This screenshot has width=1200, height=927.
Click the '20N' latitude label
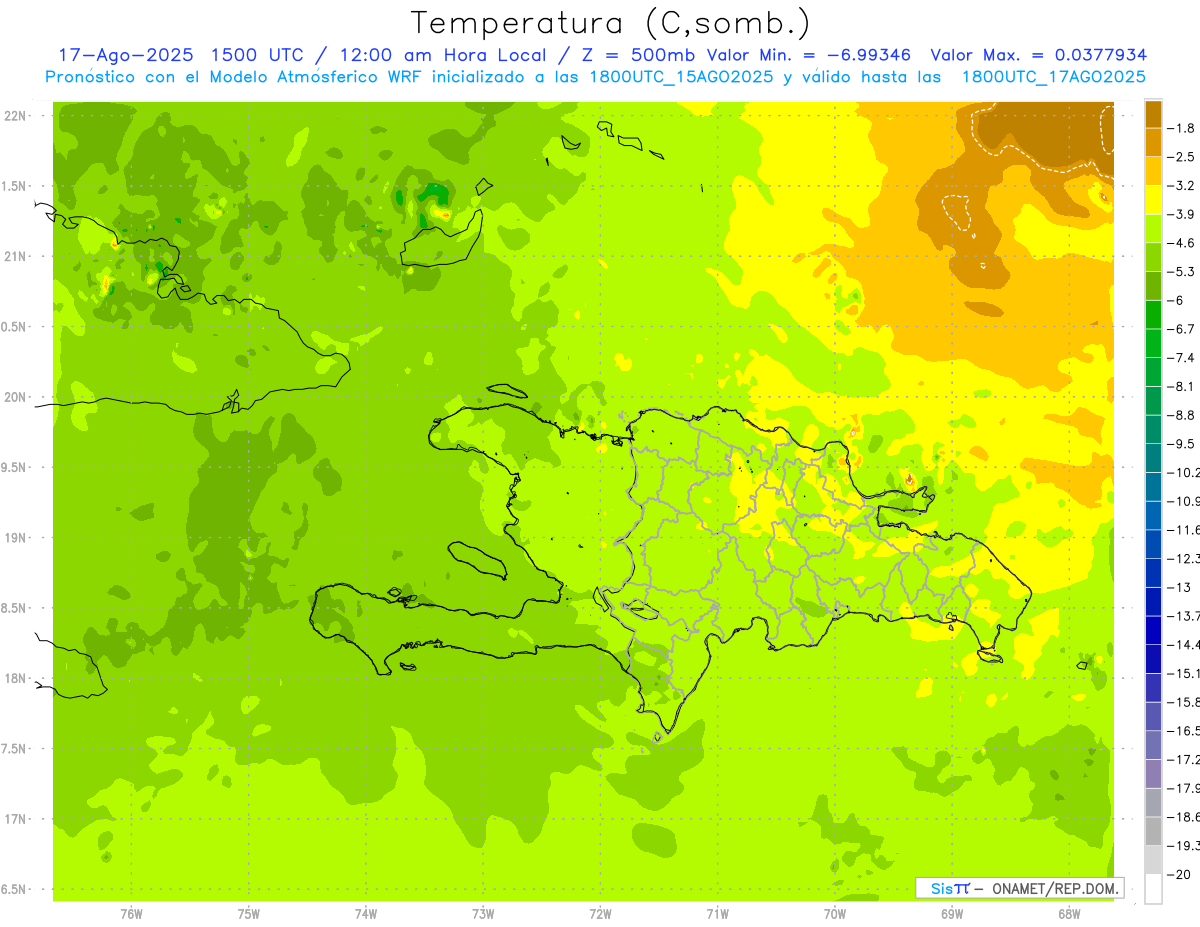tap(16, 397)
